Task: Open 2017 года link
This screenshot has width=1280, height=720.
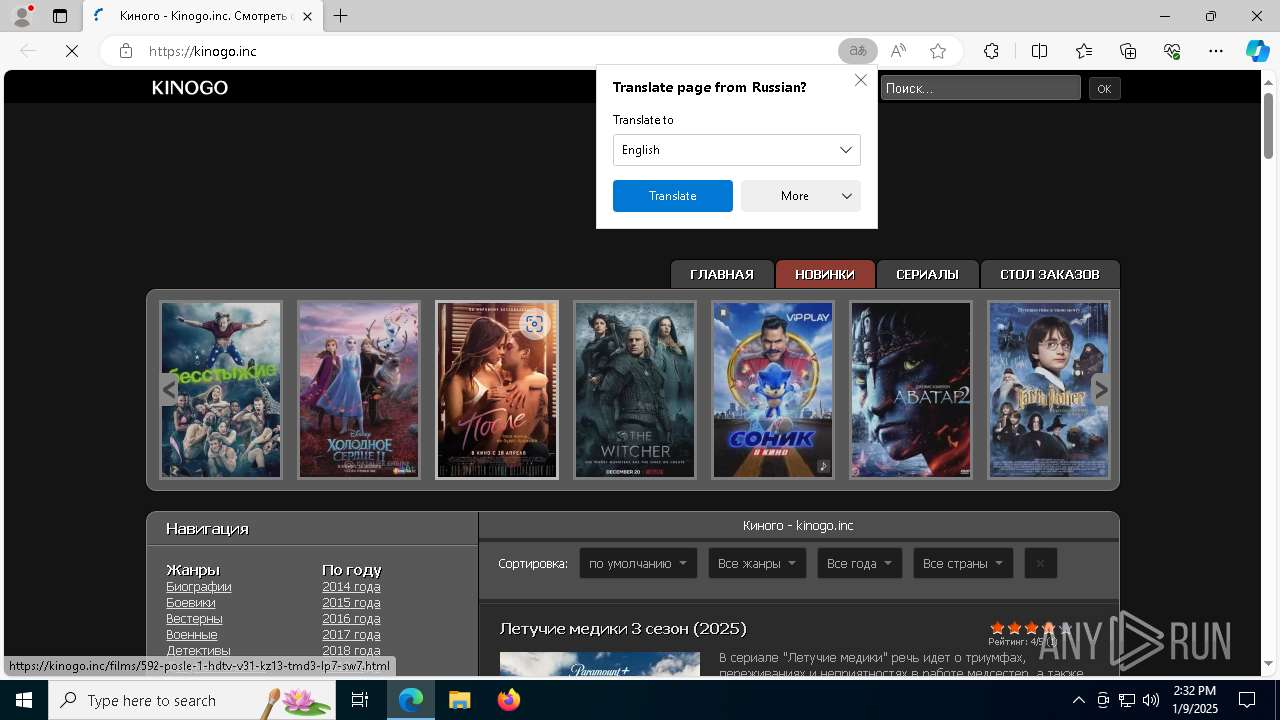Action: [351, 635]
